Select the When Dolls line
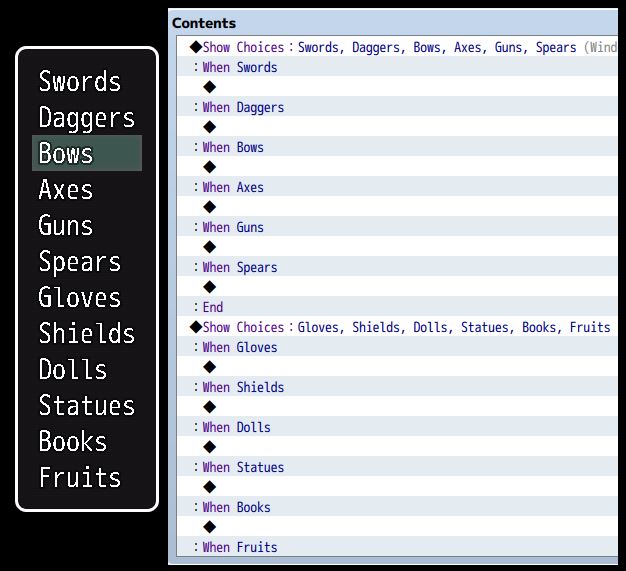 397,426
